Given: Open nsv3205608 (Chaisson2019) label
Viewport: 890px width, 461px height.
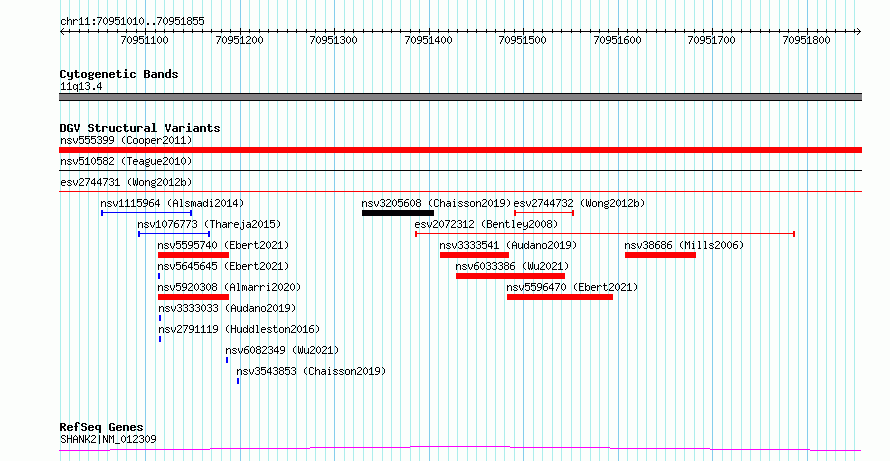Looking at the screenshot, I should (x=436, y=203).
